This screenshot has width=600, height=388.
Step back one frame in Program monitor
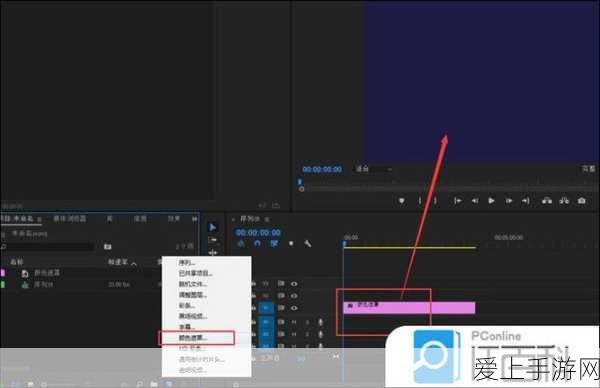[475, 201]
